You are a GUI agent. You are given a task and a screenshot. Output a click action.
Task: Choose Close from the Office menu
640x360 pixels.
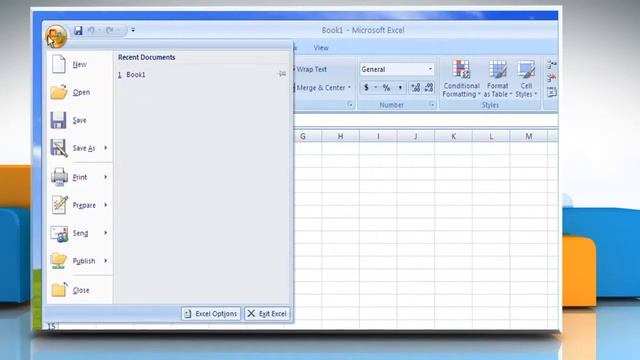click(x=80, y=290)
